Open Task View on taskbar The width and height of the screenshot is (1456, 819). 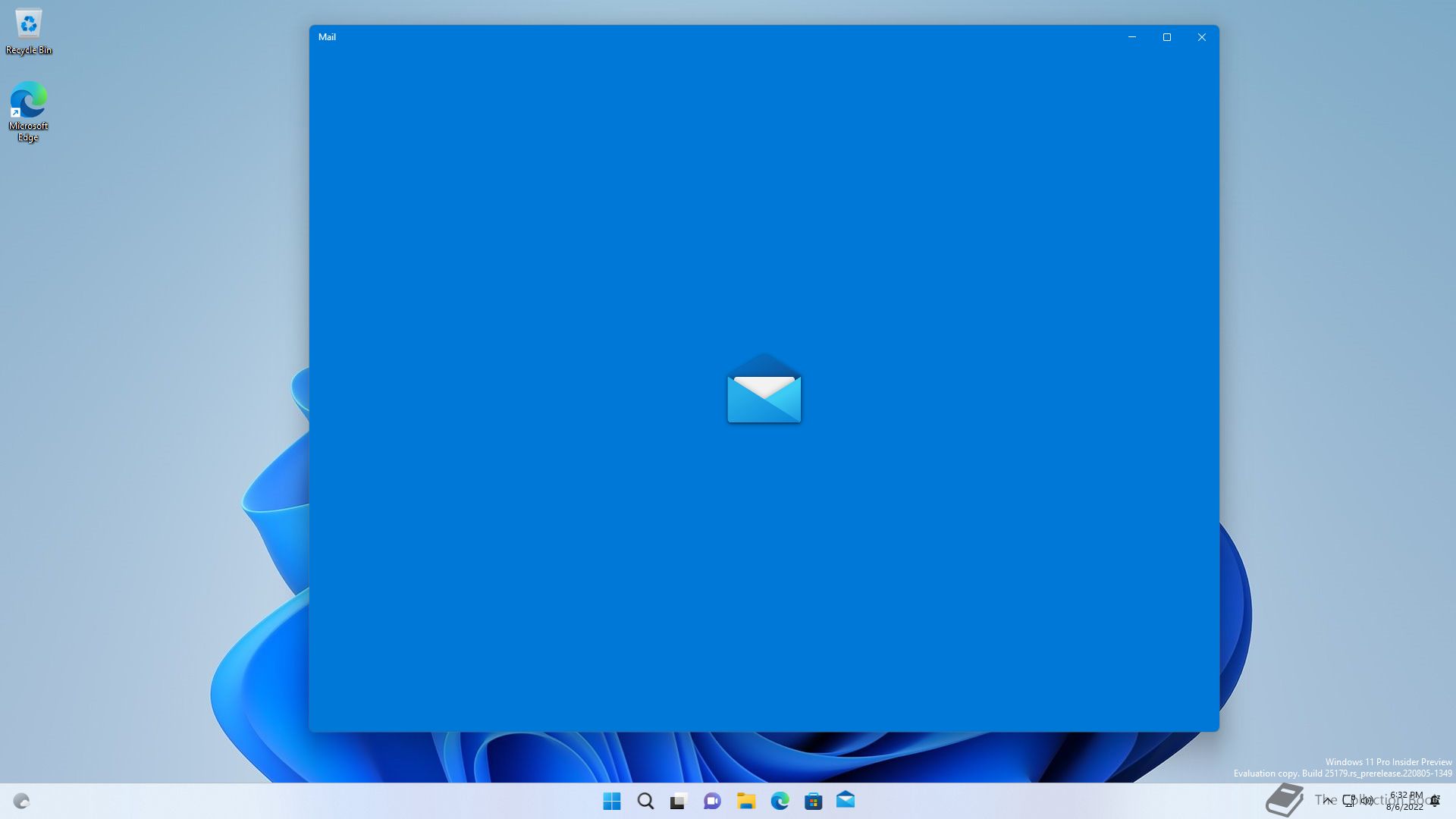(x=678, y=801)
